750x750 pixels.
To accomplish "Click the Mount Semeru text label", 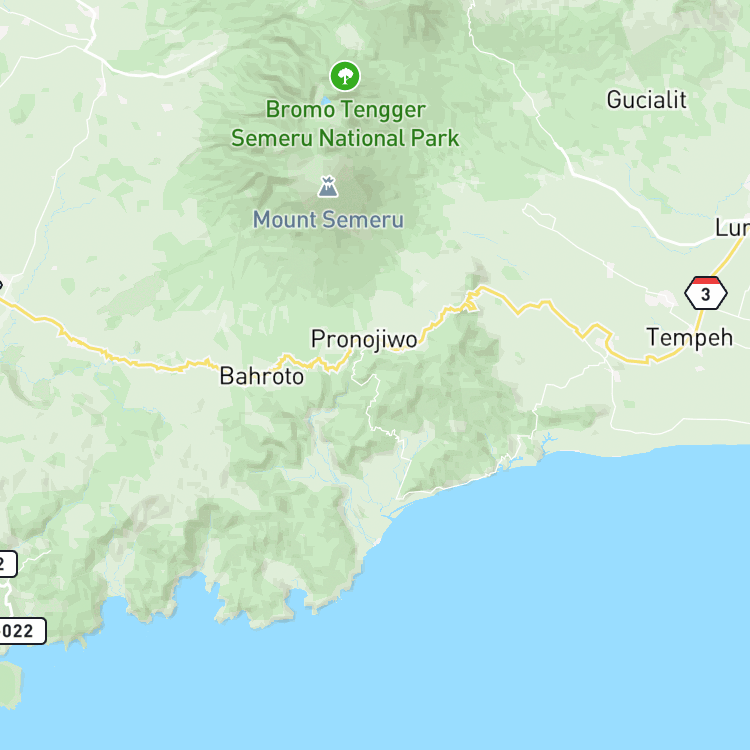I will 328,220.
